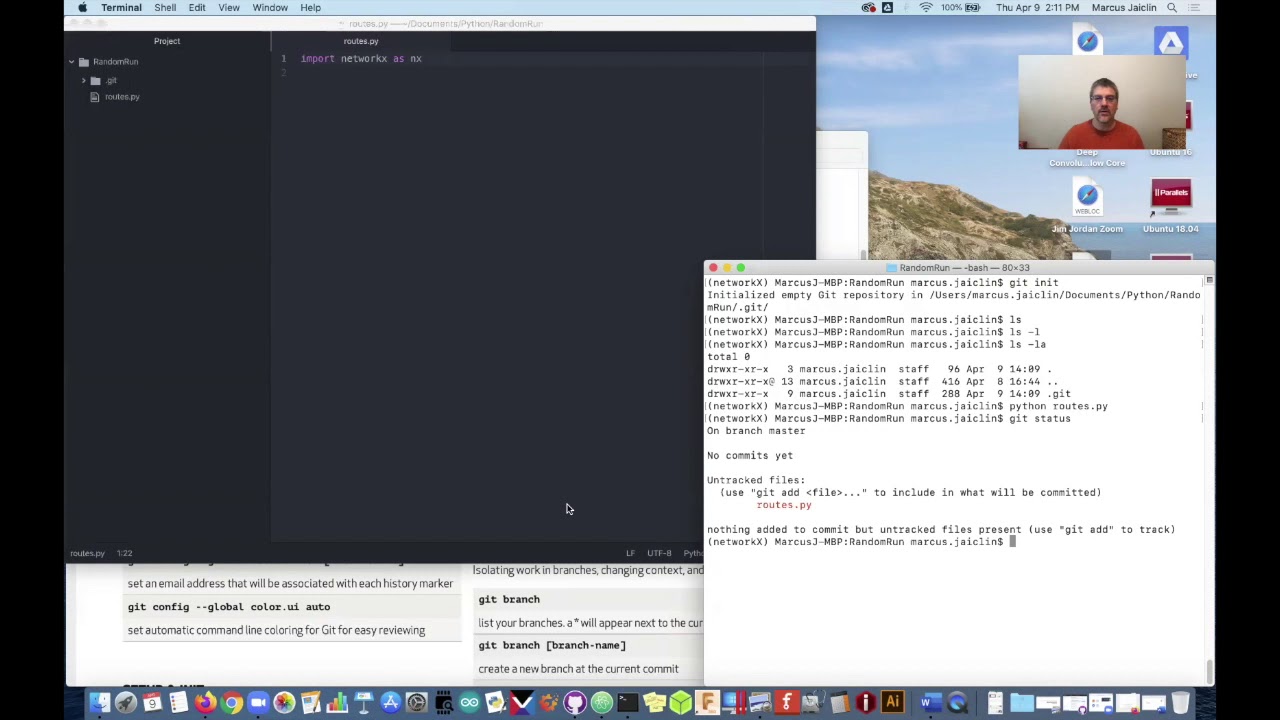The width and height of the screenshot is (1280, 720).
Task: Select routes.py in the project tree
Action: (122, 97)
